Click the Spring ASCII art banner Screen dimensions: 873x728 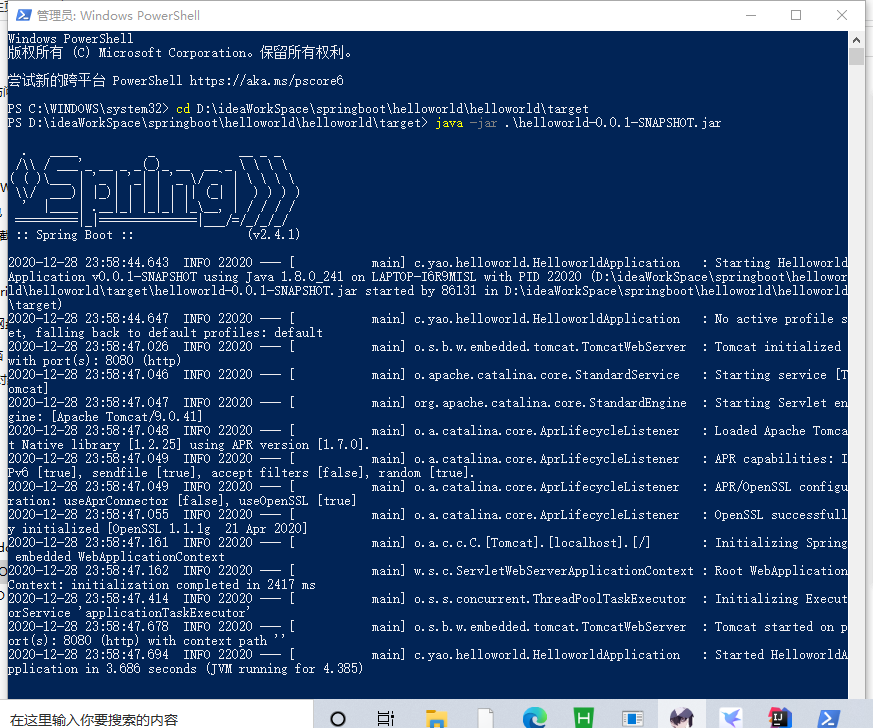(x=156, y=191)
